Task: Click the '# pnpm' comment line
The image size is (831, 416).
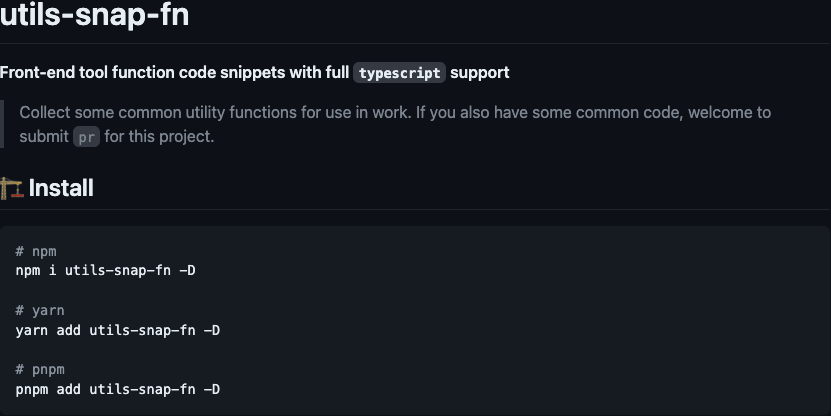Action: 40,369
